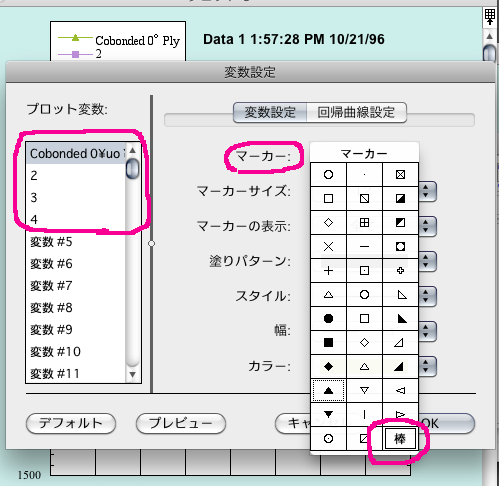Image resolution: width=499 pixels, height=486 pixels.
Task: Click the variable list scroll down arrow
Action: pos(133,375)
